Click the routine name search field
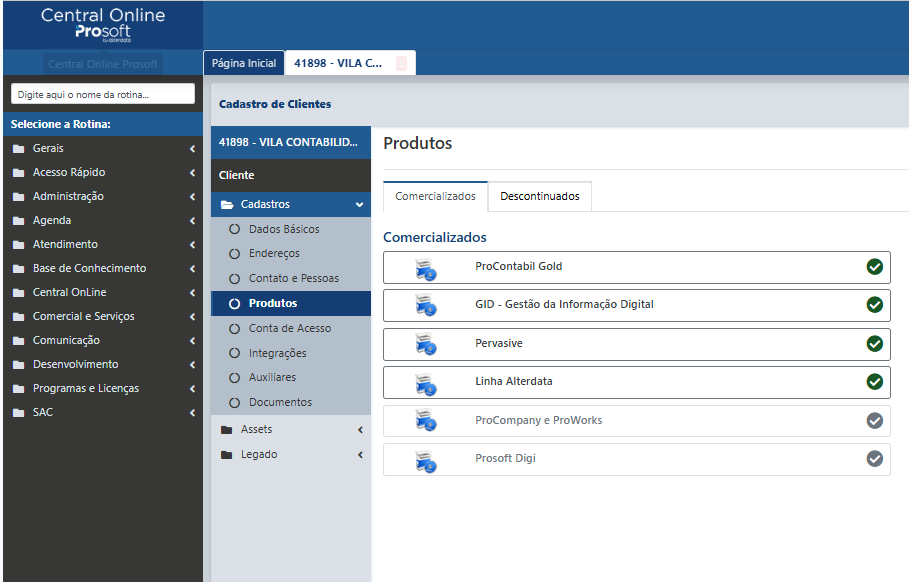This screenshot has width=909, height=582. [102, 94]
